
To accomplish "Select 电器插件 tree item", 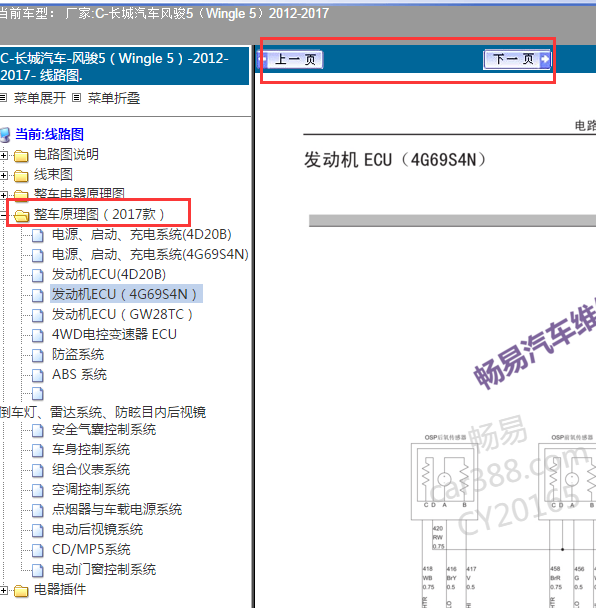I will [x=60, y=589].
